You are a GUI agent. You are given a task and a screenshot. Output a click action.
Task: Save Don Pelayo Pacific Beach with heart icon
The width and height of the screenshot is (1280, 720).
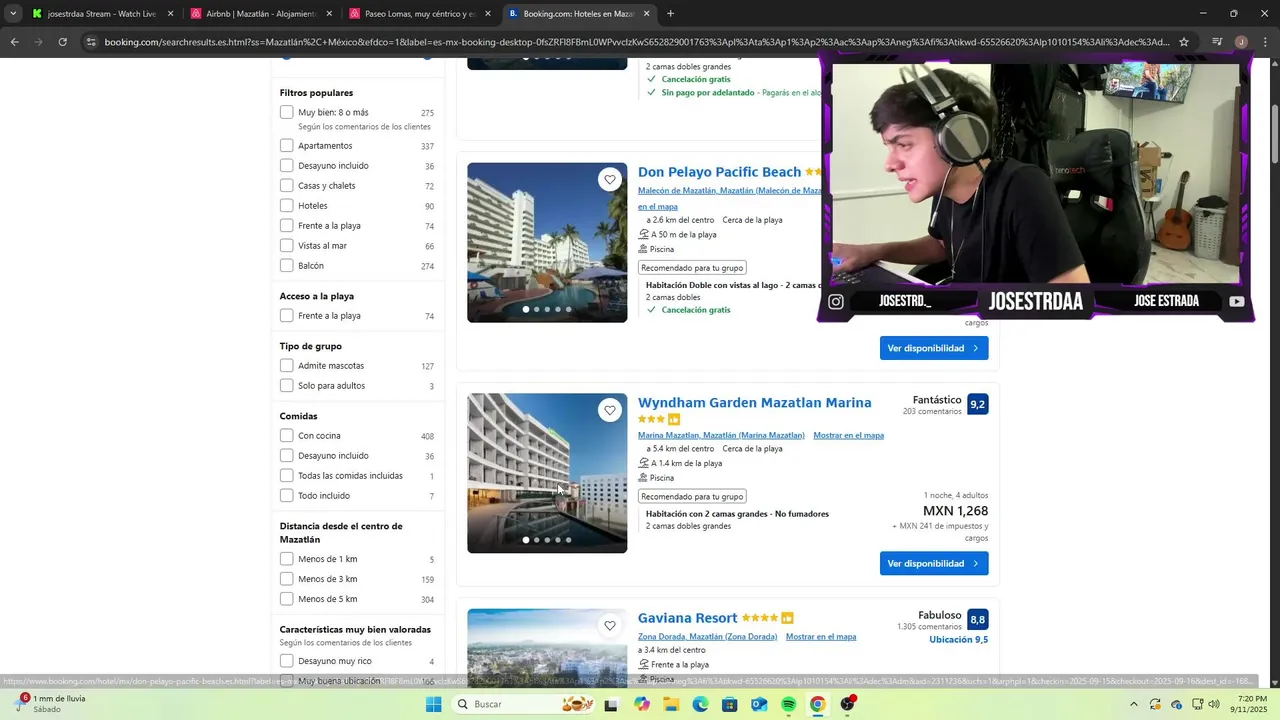click(x=610, y=180)
